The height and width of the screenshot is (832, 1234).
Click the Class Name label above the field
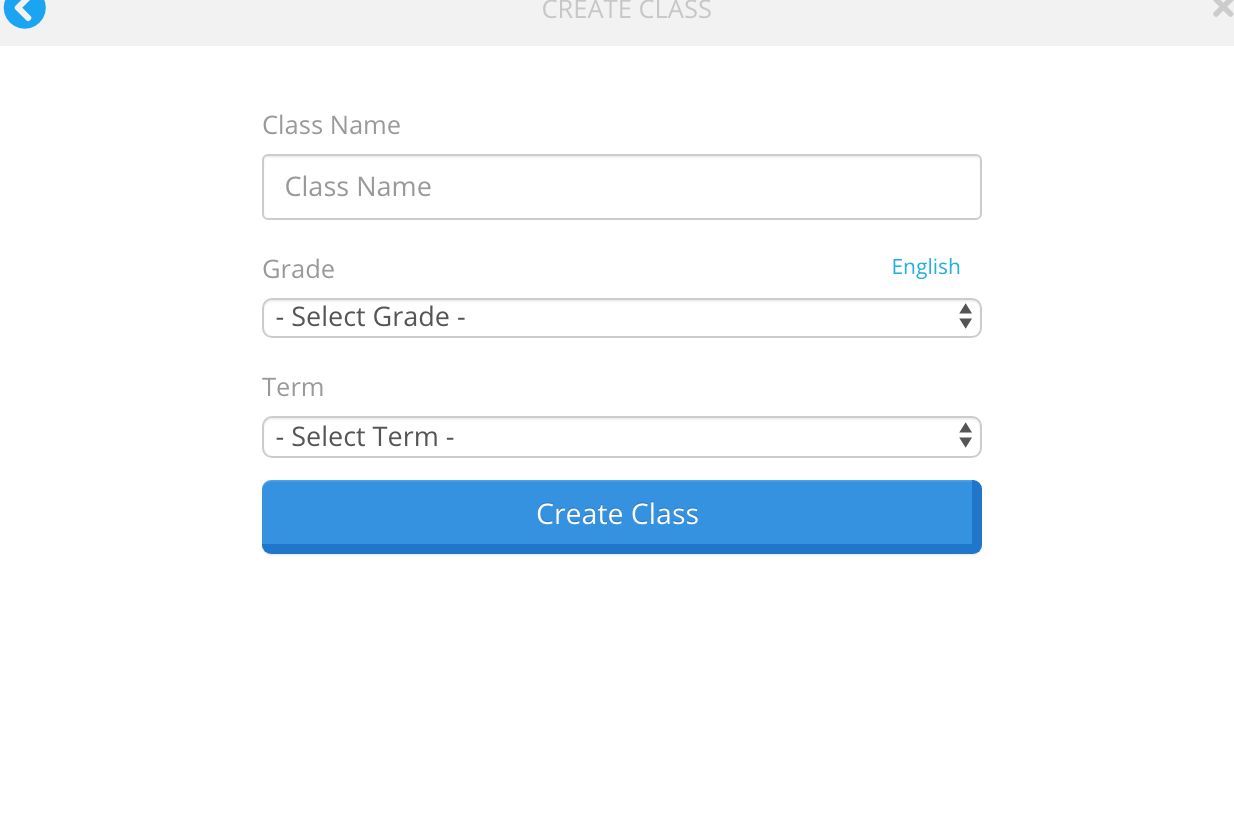pyautogui.click(x=331, y=125)
